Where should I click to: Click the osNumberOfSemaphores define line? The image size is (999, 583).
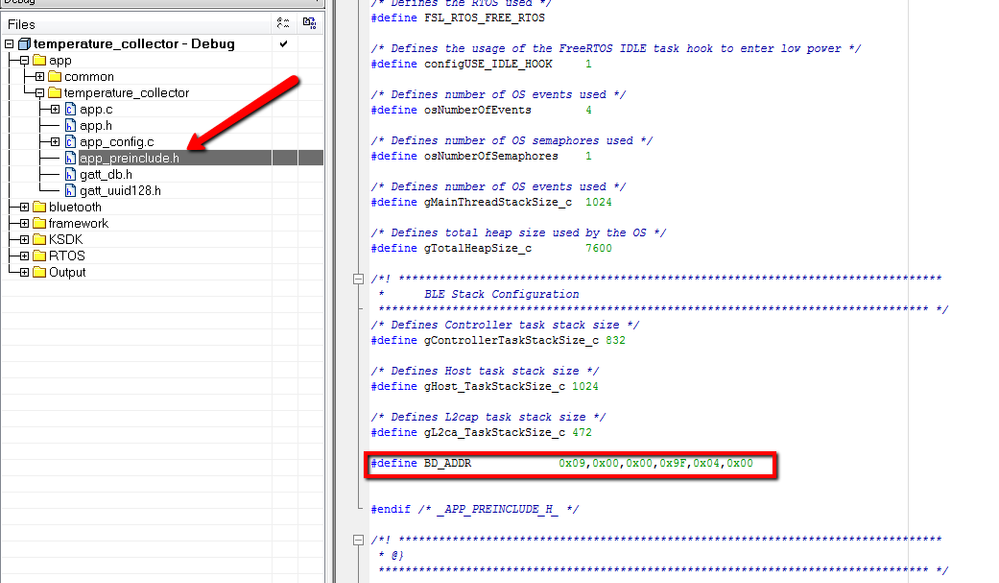[x=481, y=156]
